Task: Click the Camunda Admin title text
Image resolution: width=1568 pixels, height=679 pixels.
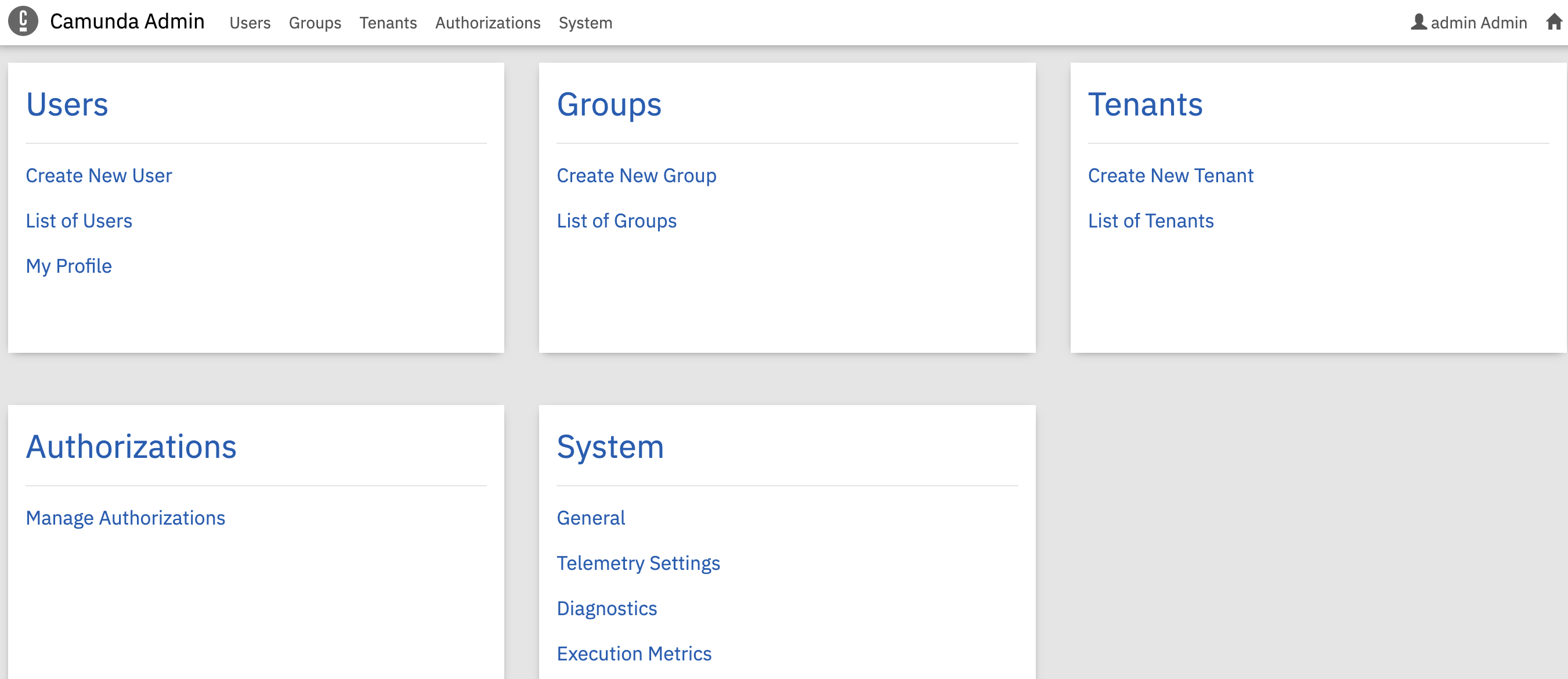Action: pos(127,21)
